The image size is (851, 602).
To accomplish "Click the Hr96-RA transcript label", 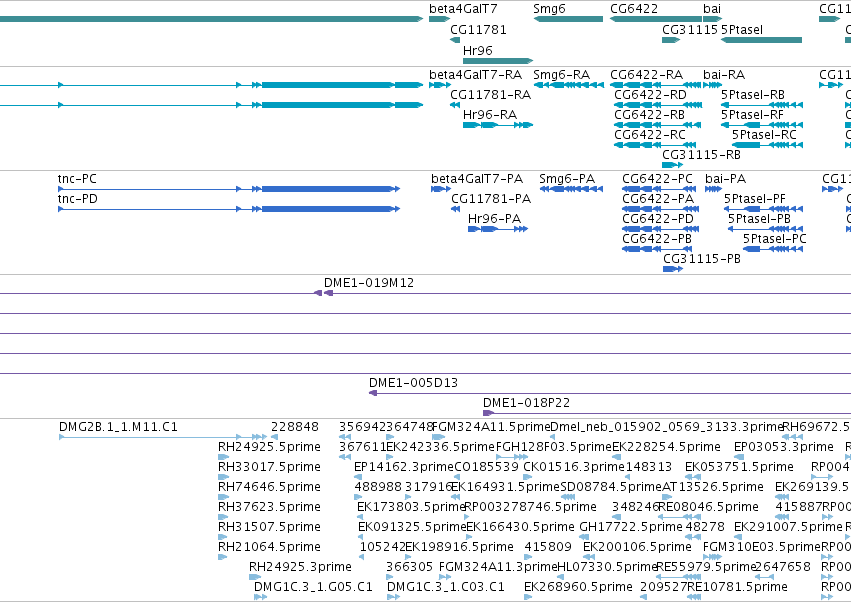I will coord(490,115).
